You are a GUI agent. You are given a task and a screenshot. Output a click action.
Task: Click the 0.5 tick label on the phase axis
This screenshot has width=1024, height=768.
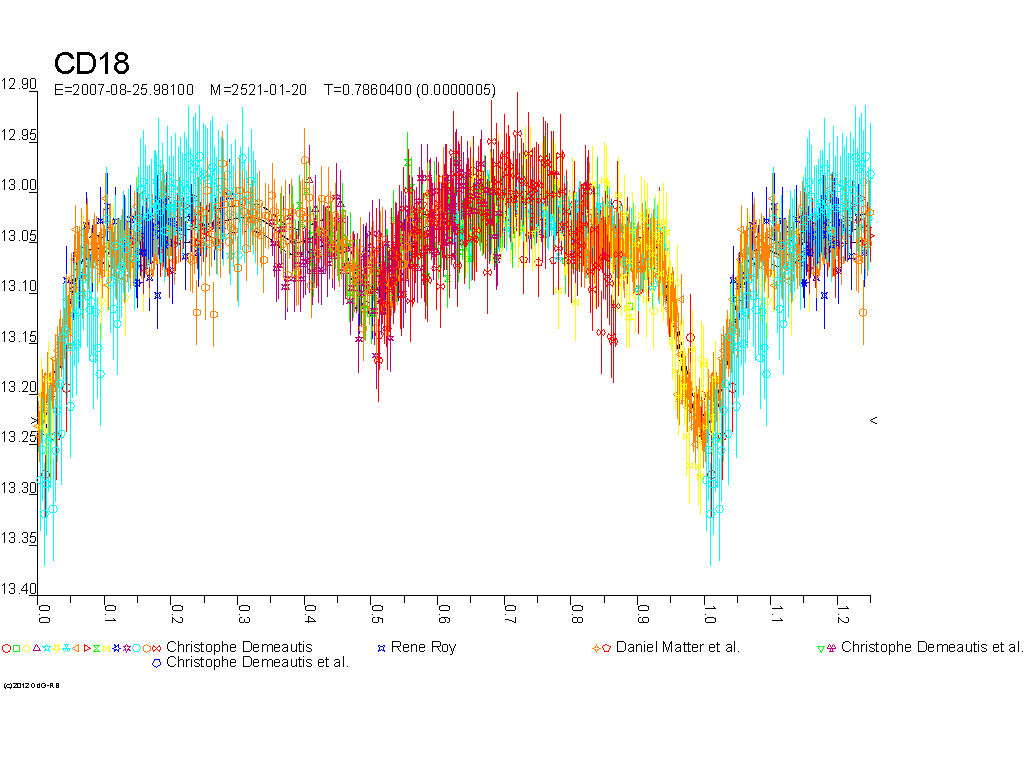376,607
